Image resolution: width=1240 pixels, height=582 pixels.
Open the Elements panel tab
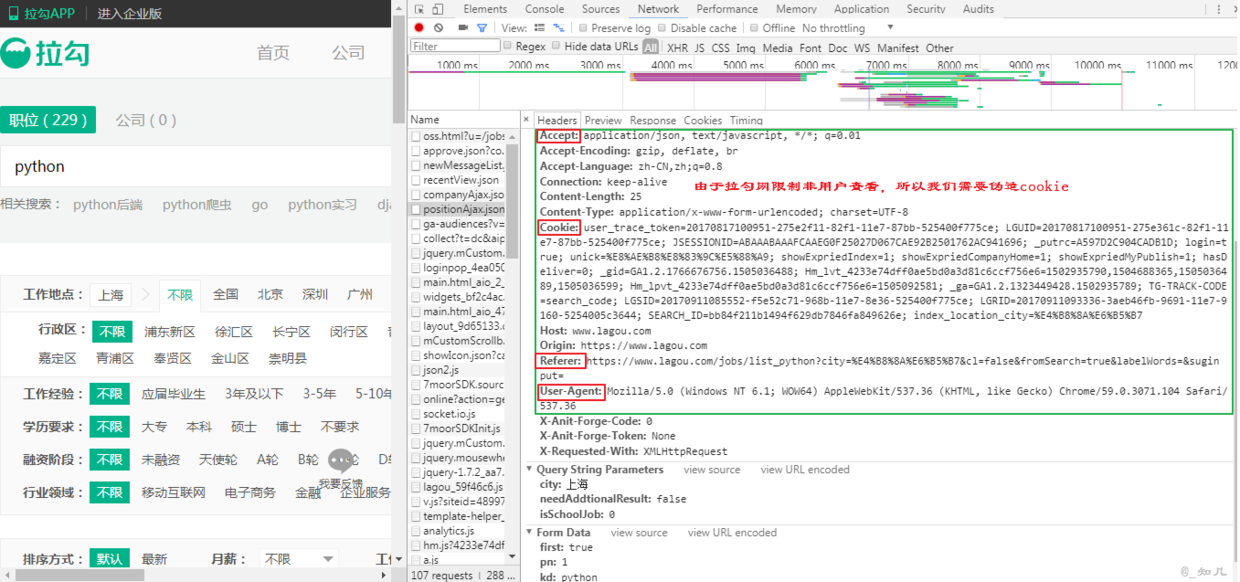point(485,9)
